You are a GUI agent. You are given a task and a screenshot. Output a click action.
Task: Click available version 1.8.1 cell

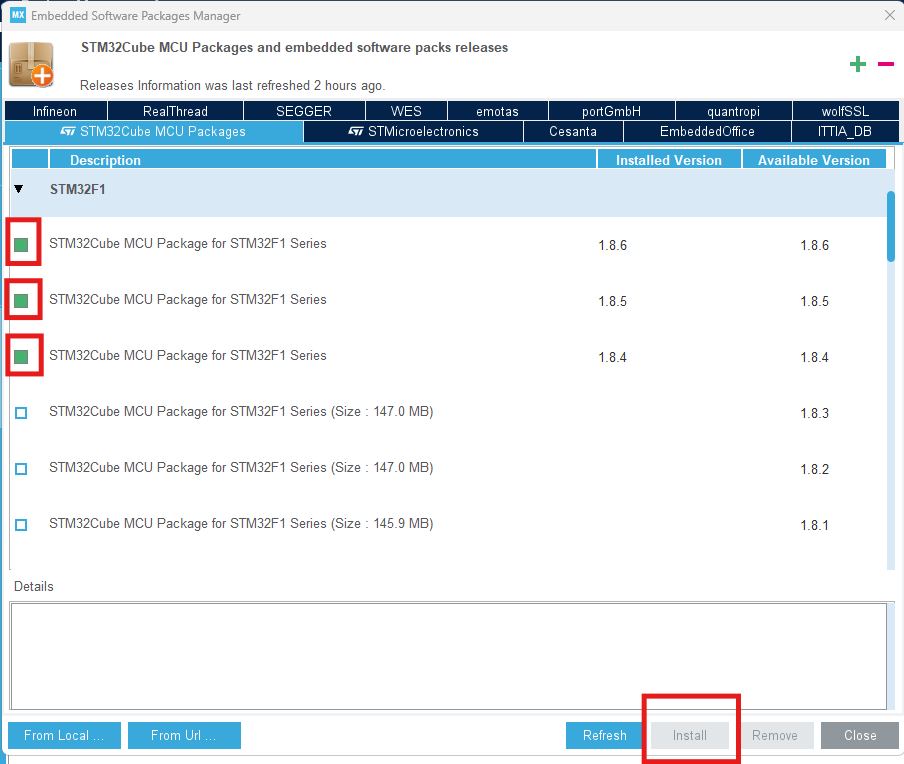coord(815,525)
